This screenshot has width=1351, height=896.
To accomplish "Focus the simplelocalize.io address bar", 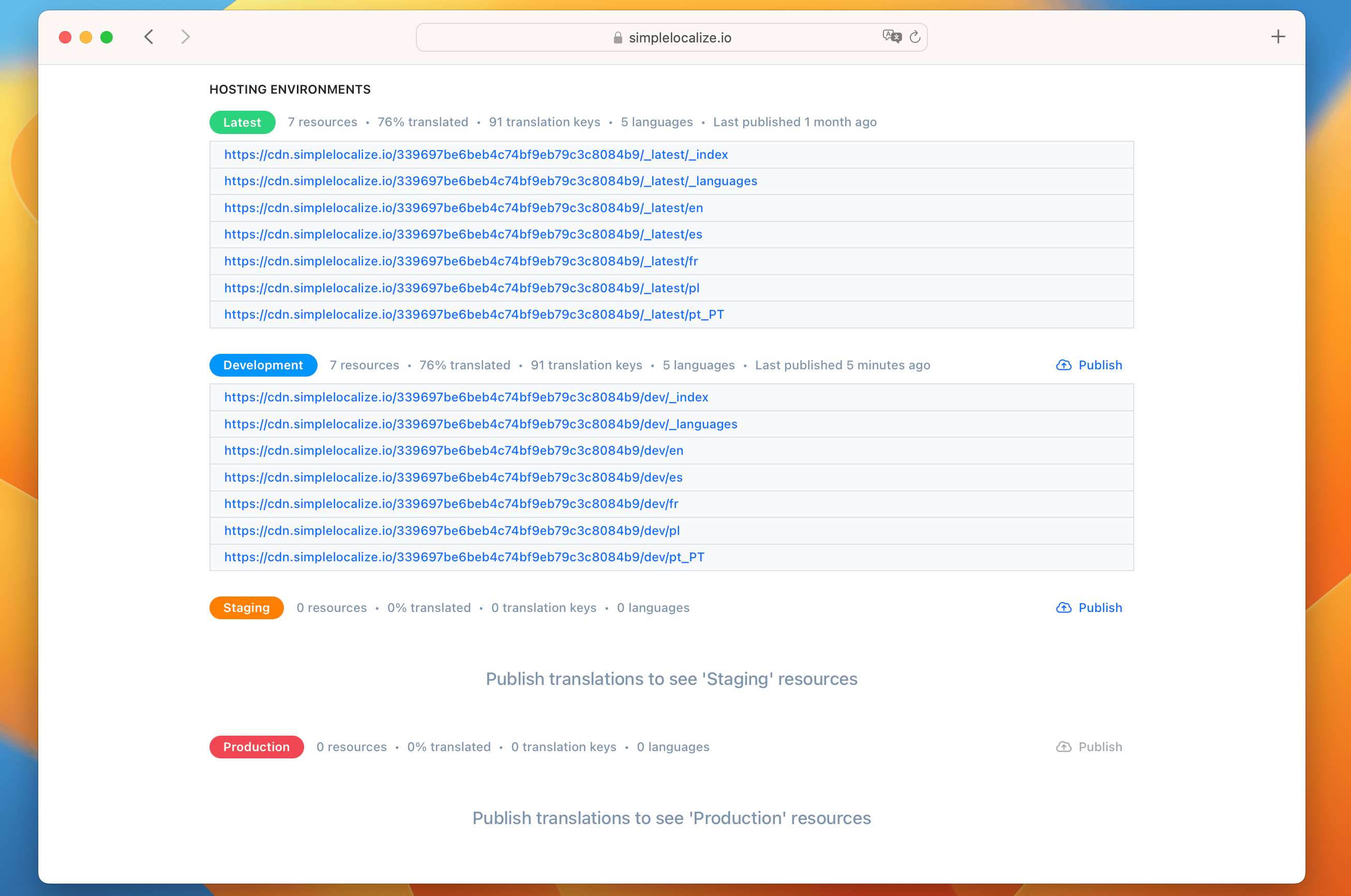I will pyautogui.click(x=671, y=37).
